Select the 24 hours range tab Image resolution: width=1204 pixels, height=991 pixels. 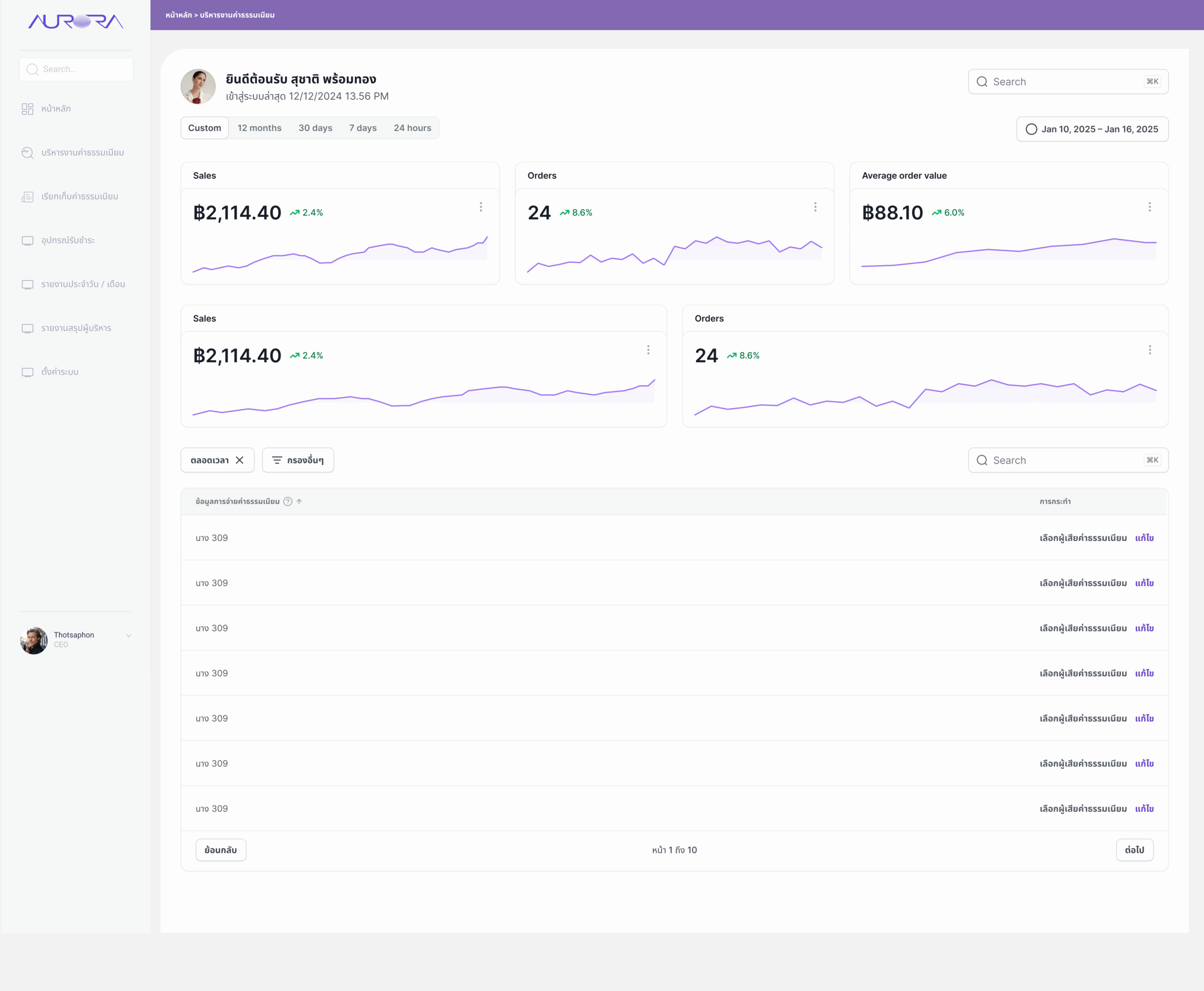[412, 128]
